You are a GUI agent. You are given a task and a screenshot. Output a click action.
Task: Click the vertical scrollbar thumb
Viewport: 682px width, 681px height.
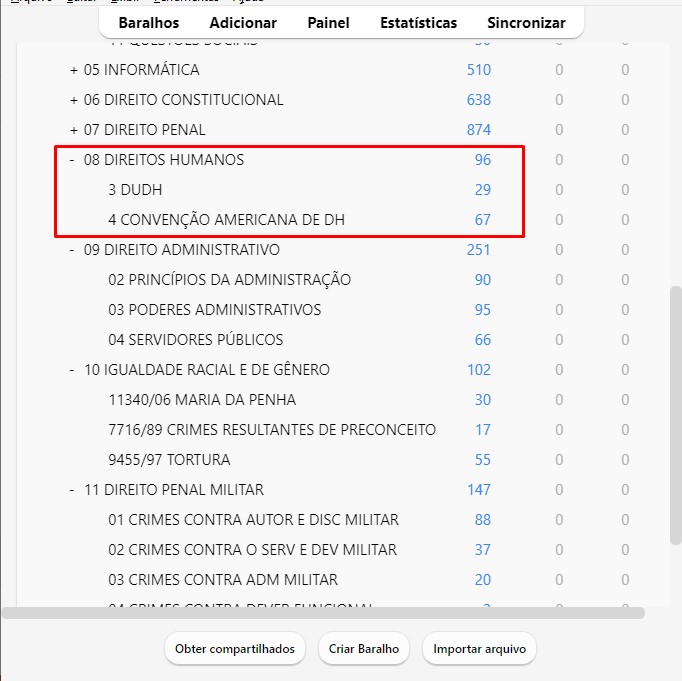(675, 415)
